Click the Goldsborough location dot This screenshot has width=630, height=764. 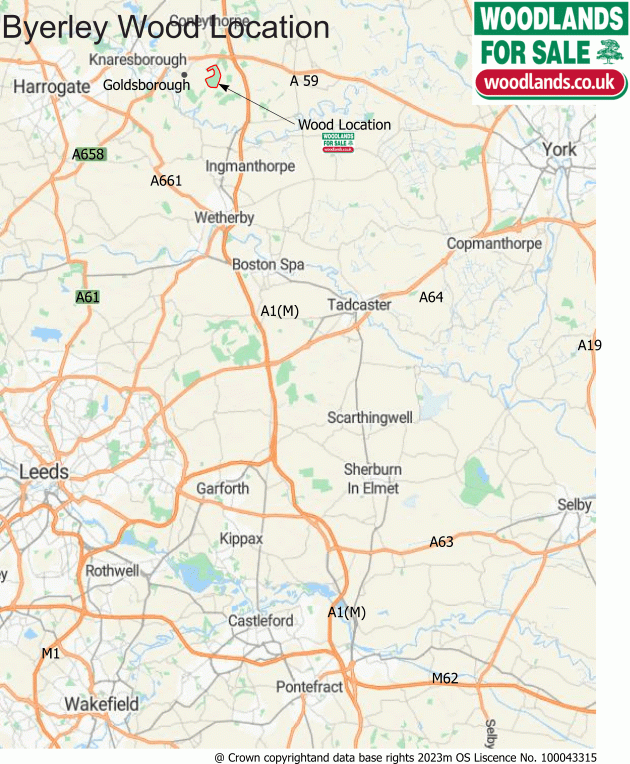click(184, 75)
